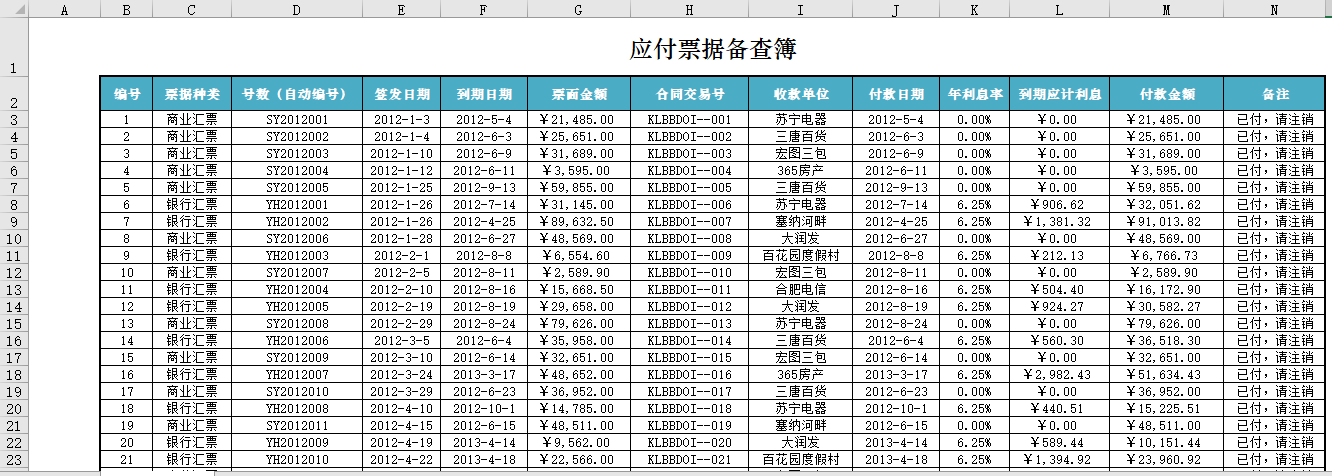Select column N header
The width and height of the screenshot is (1332, 476).
tap(1274, 10)
